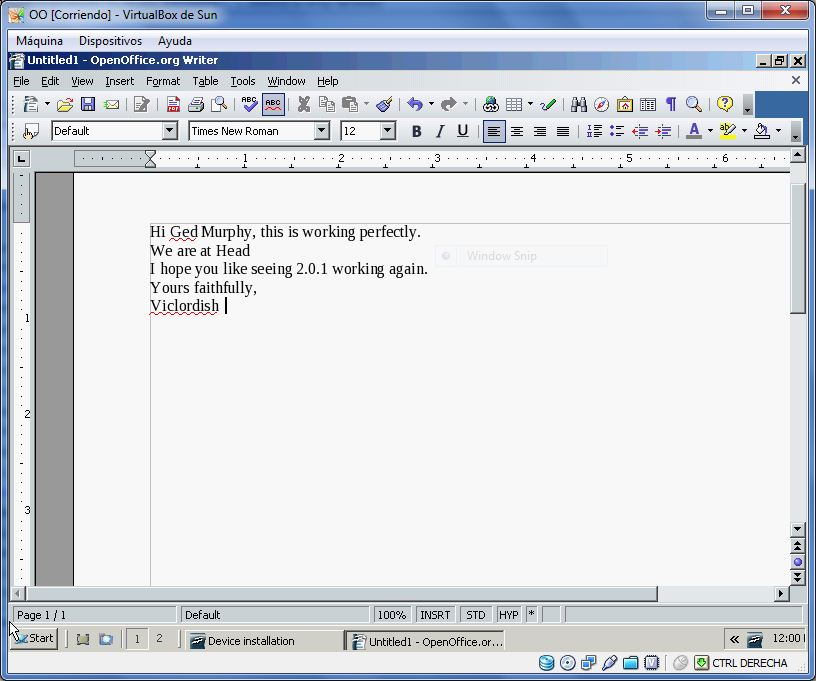Open Find & Replace binoculars icon

point(578,105)
